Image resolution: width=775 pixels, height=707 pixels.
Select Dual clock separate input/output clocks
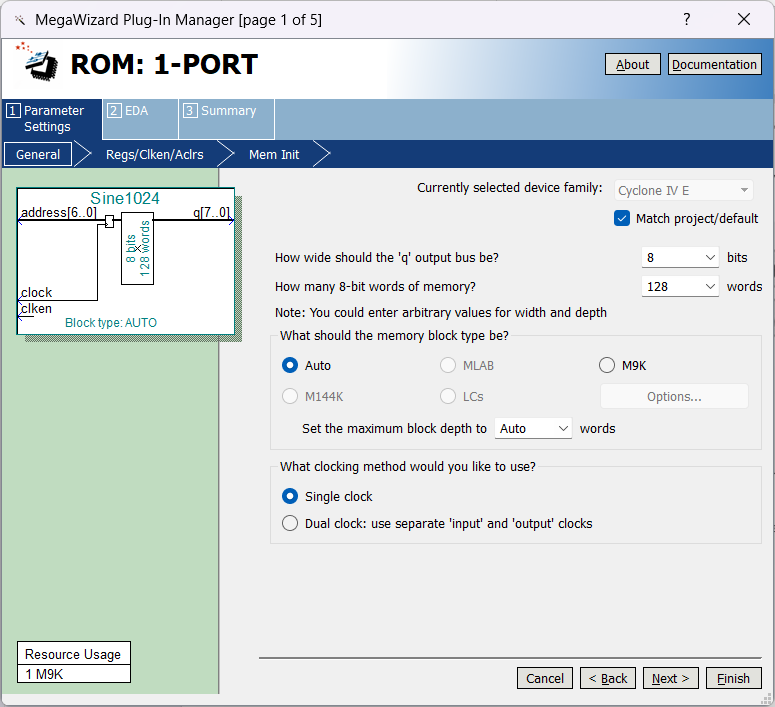(290, 523)
